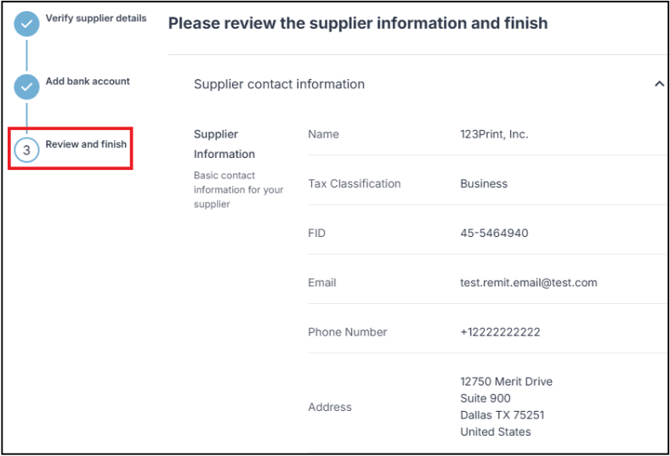Click the Tax Classification label
Screen dimensions: 670x456
354,184
